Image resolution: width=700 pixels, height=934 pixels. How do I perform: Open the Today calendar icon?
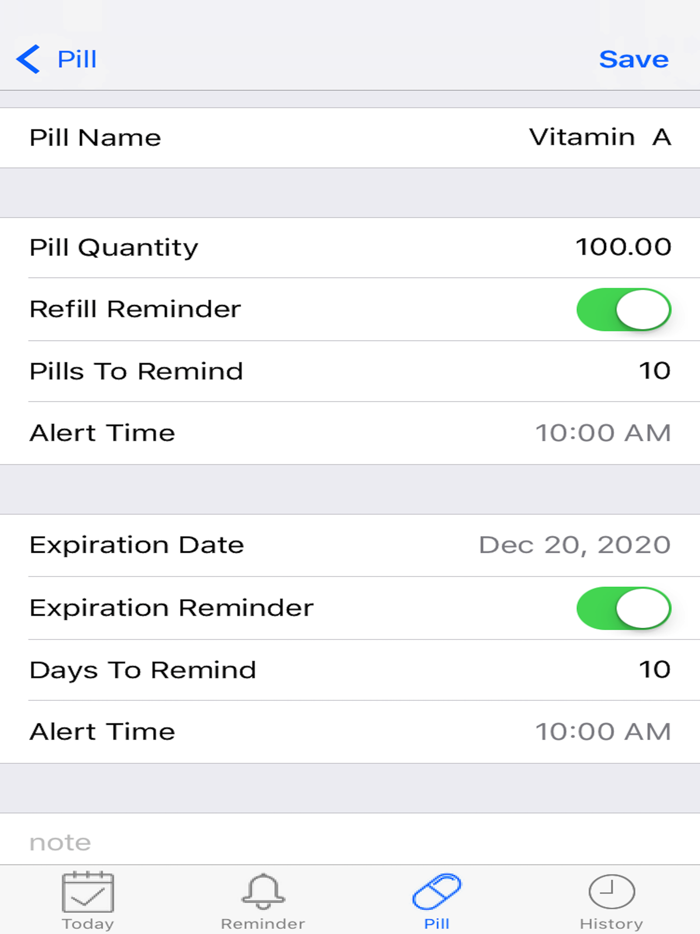88,888
